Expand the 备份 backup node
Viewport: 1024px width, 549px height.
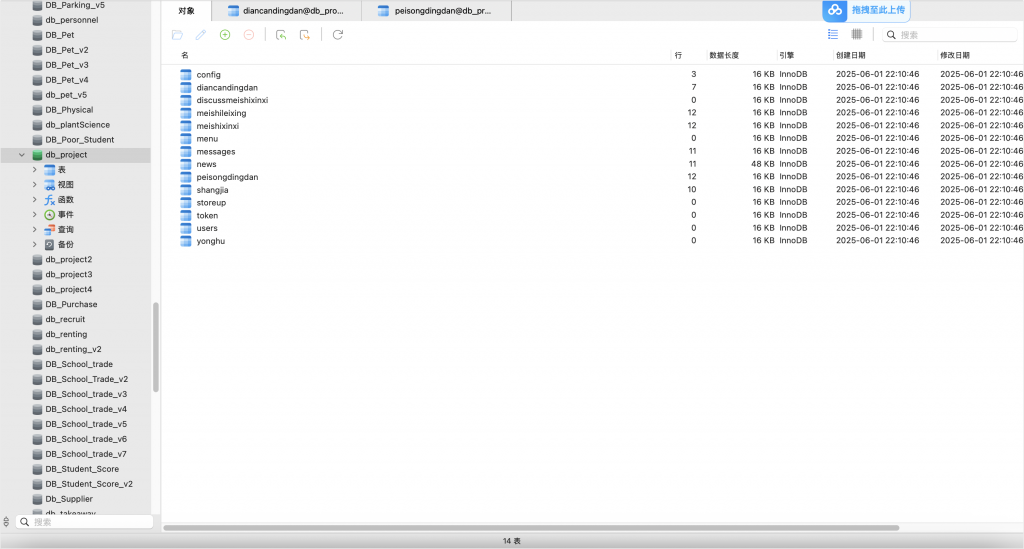tap(34, 245)
